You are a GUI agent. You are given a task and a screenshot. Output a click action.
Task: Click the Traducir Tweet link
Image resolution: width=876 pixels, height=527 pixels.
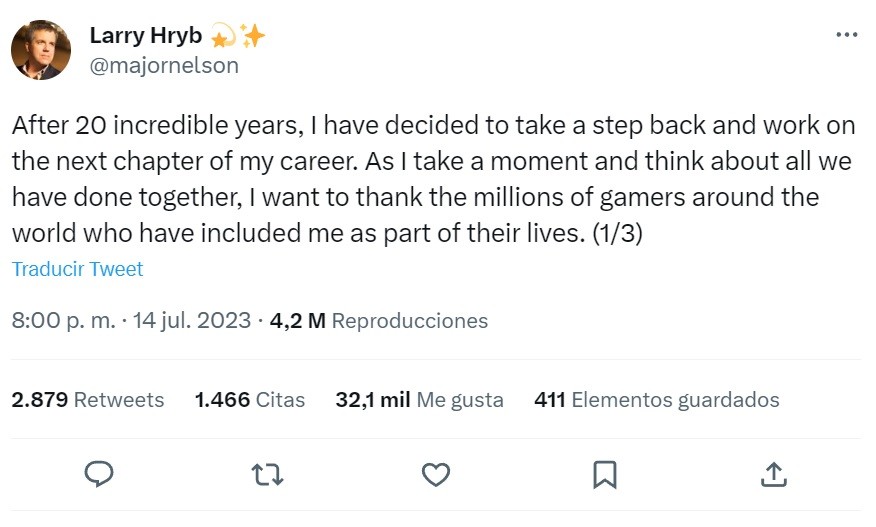tap(77, 269)
